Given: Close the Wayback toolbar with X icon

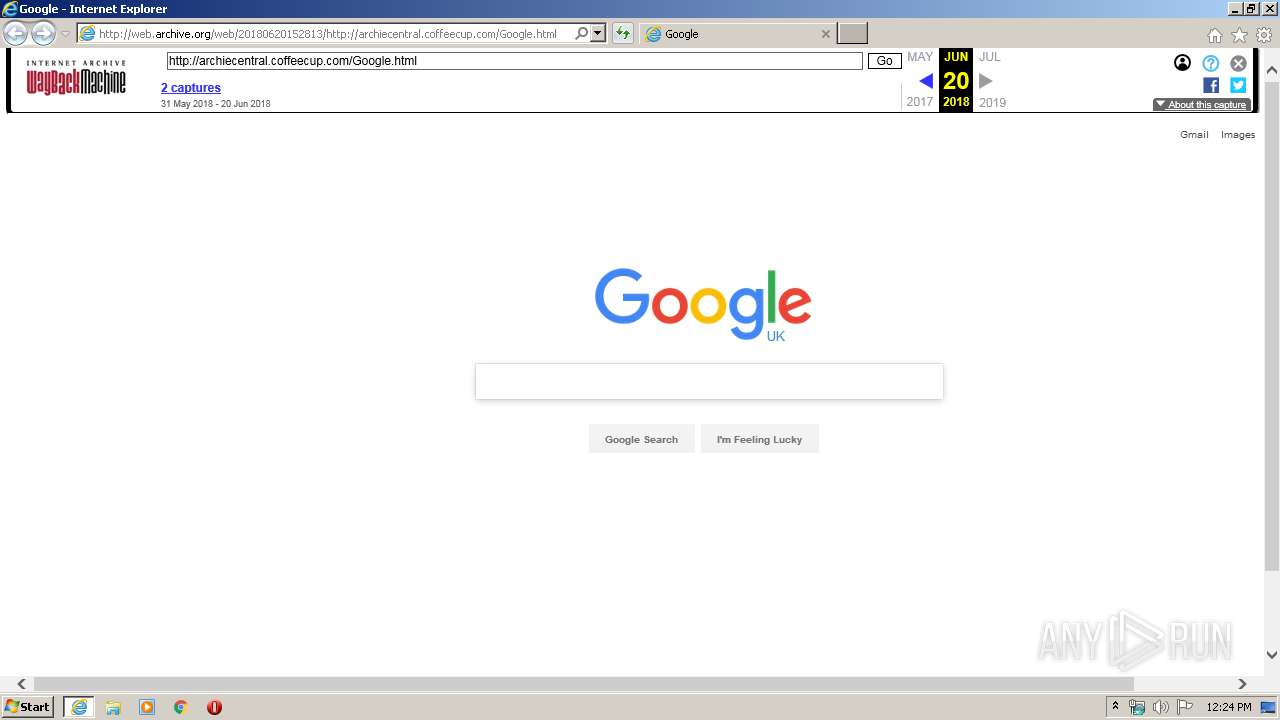Looking at the screenshot, I should 1238,63.
